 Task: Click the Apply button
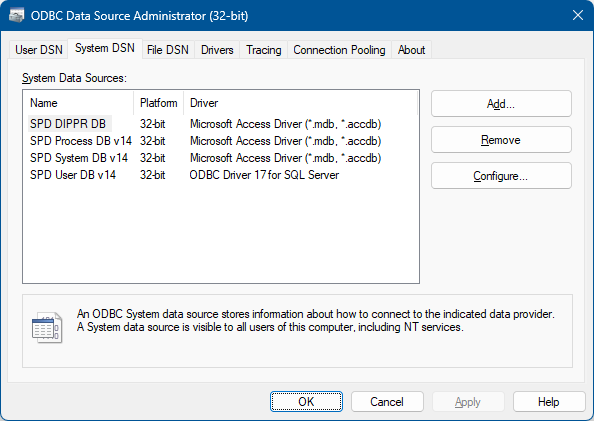point(468,402)
